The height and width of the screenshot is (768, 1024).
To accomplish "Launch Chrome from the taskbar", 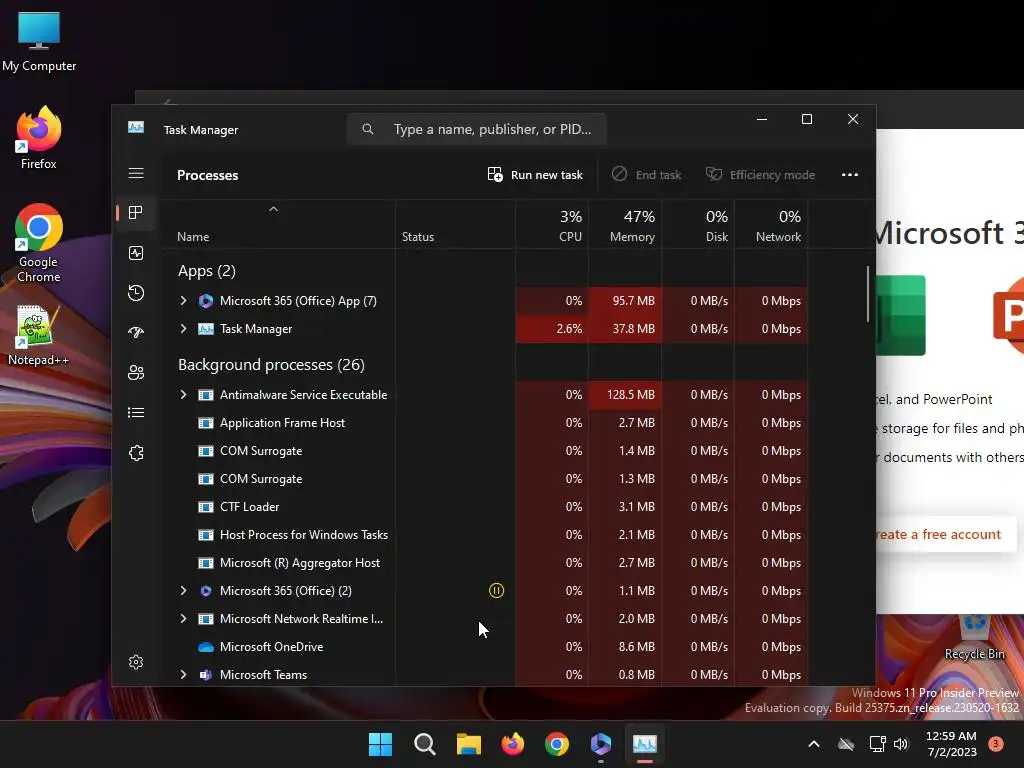I will tap(557, 744).
